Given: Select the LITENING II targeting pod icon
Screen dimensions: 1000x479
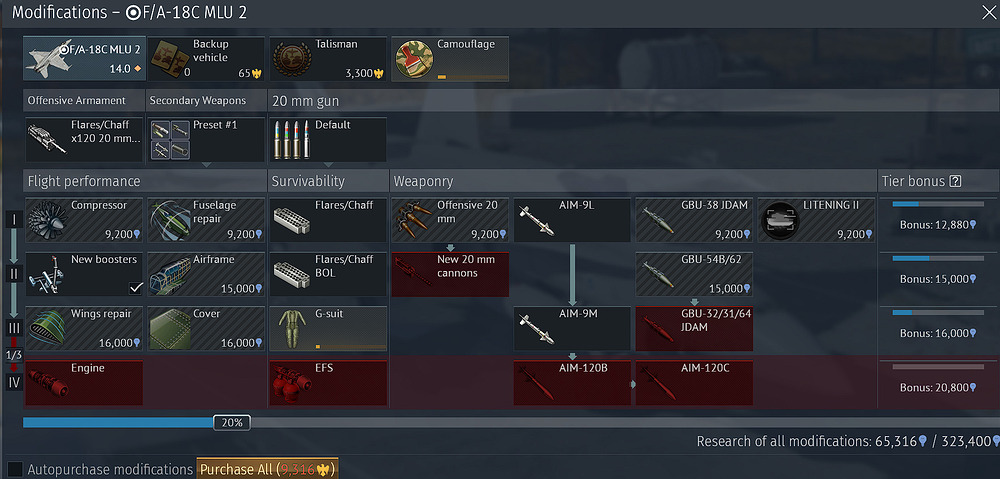Looking at the screenshot, I should [779, 221].
